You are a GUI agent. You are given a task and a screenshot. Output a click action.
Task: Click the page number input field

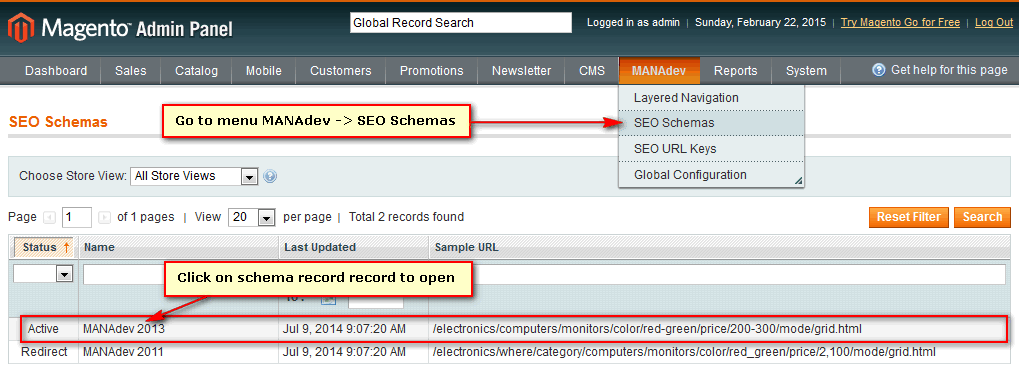pos(77,217)
